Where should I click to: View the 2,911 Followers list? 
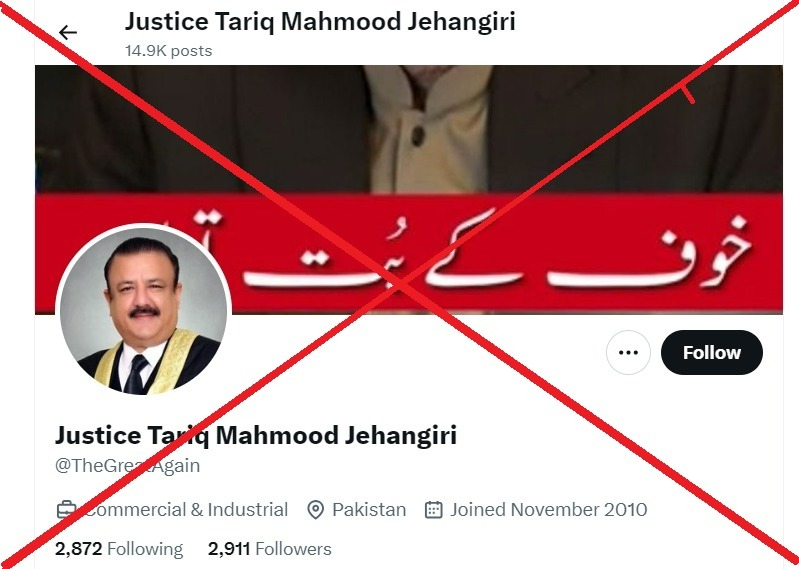pyautogui.click(x=270, y=549)
